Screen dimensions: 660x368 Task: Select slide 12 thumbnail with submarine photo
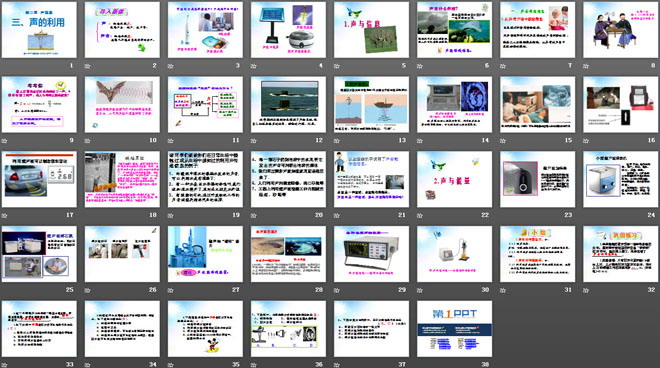[x=288, y=104]
